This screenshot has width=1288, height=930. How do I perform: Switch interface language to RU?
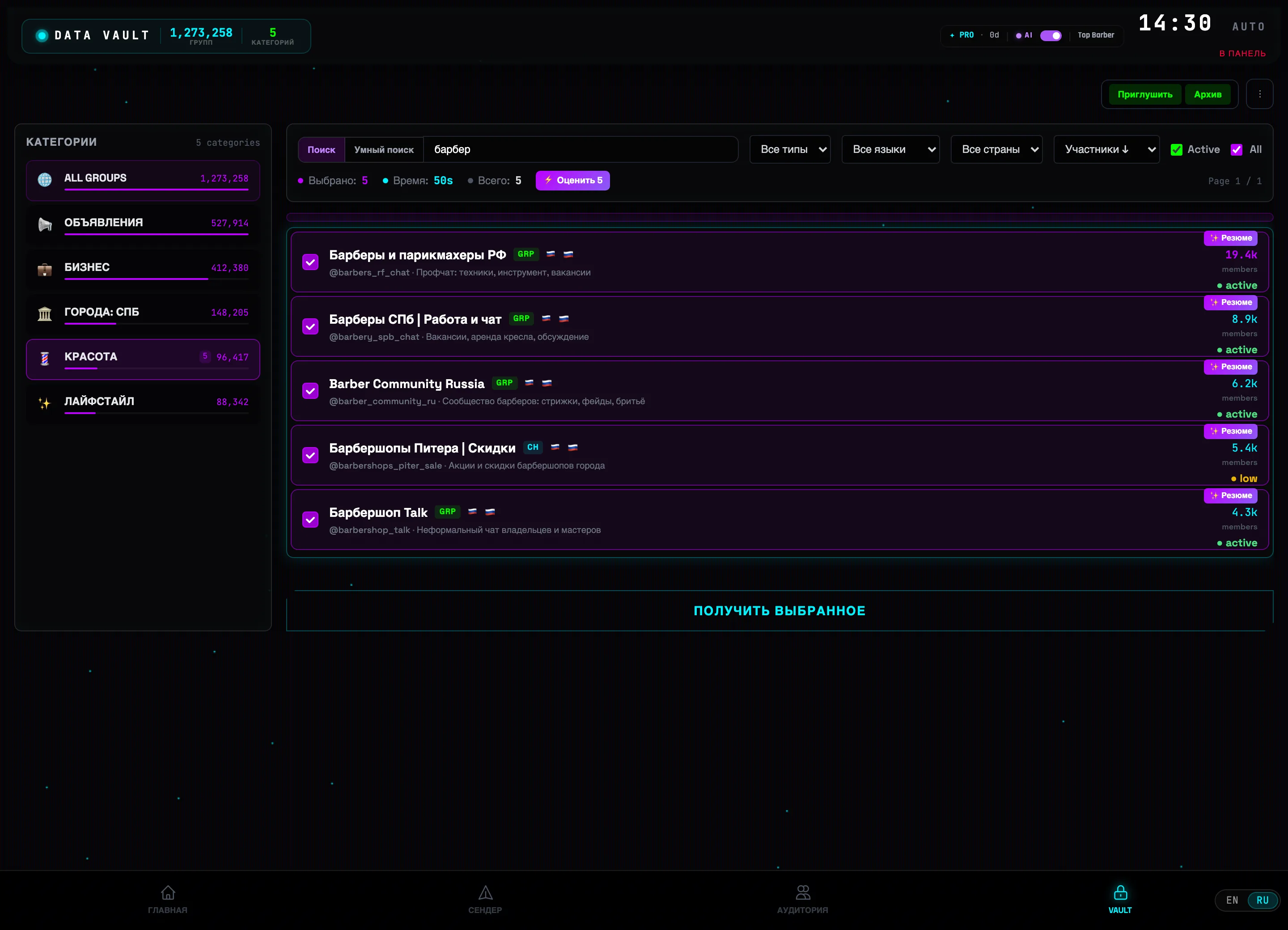coord(1263,900)
